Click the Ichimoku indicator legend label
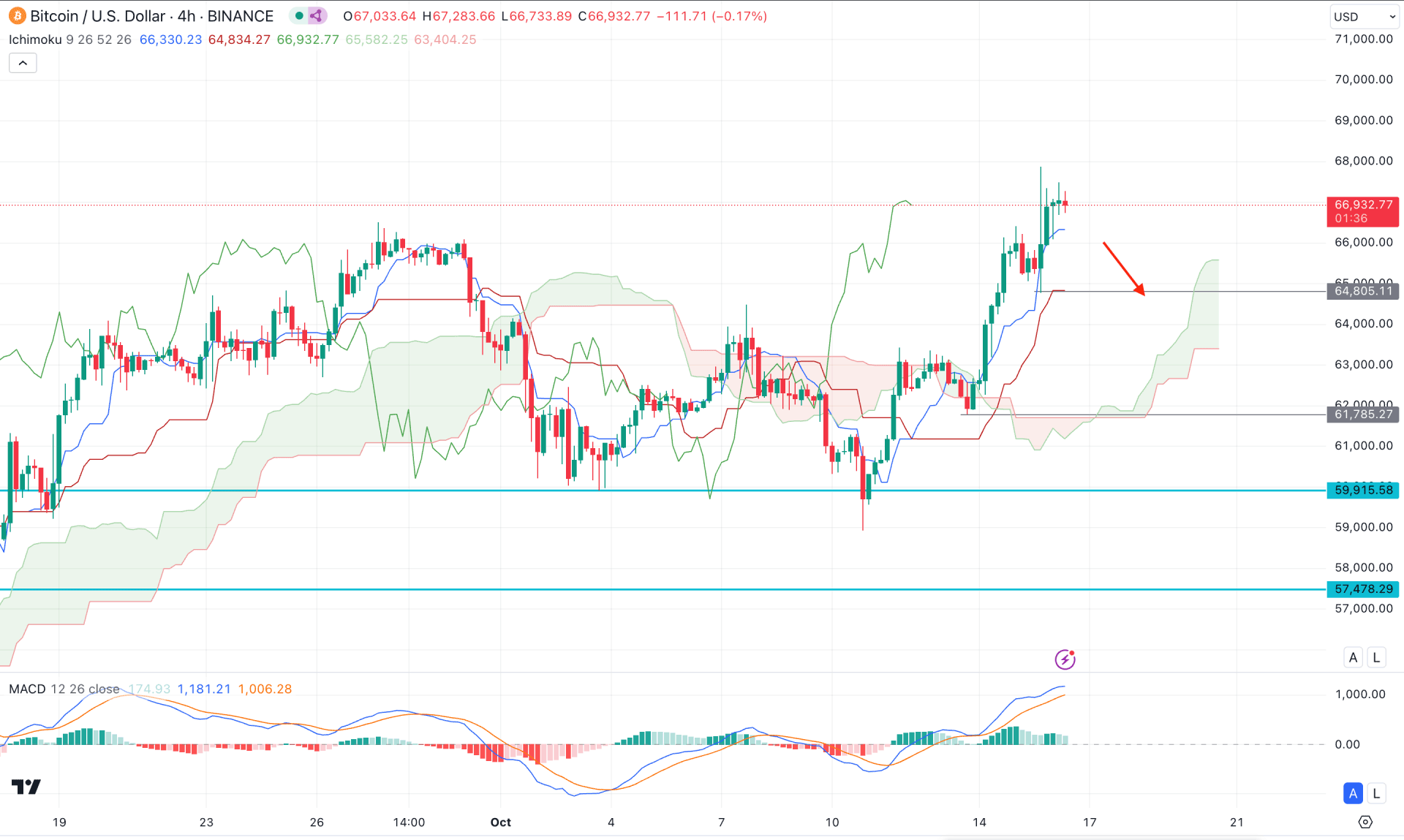 35,39
